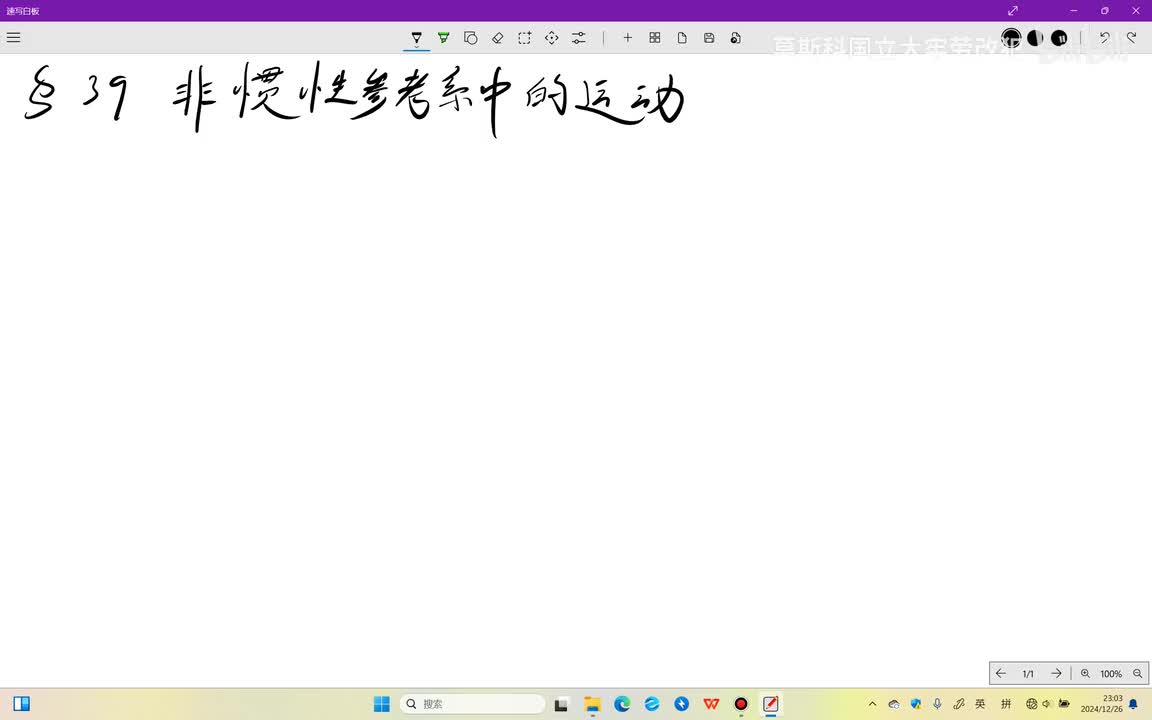The image size is (1152, 720).
Task: Click the export file icon
Action: click(735, 37)
